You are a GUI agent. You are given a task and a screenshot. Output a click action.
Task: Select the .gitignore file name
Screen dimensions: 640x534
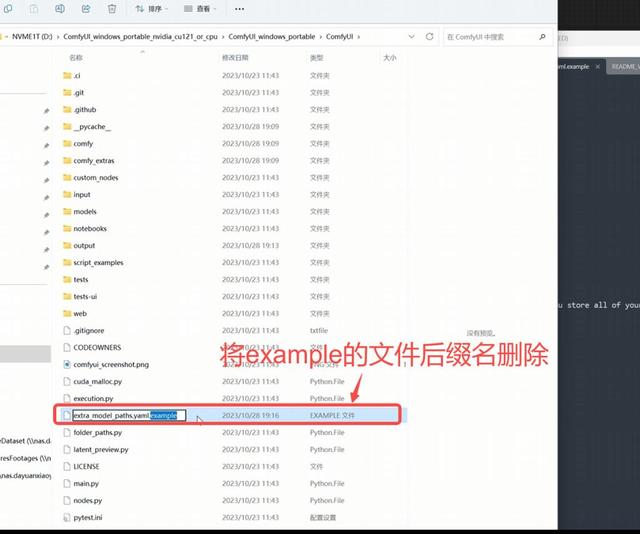[x=89, y=330]
